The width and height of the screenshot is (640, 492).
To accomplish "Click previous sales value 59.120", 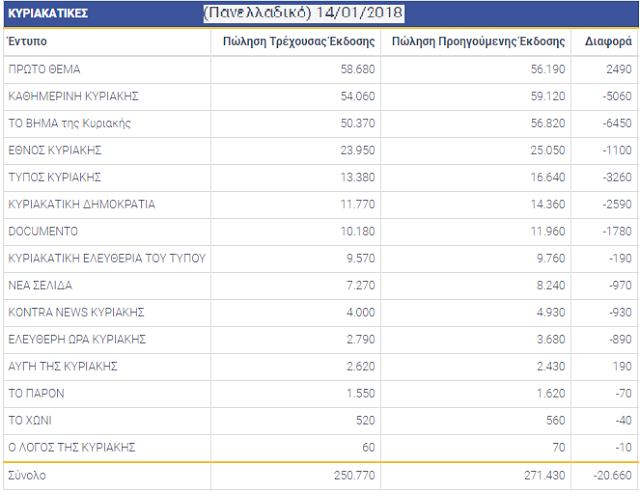I will (548, 96).
